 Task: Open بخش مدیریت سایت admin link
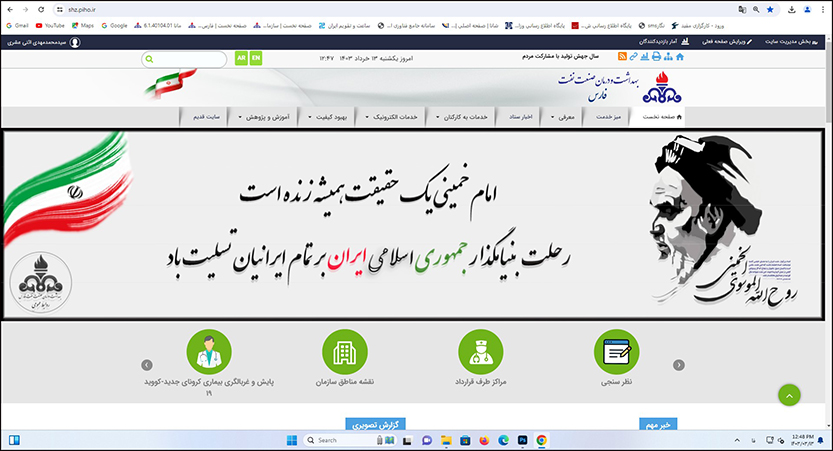click(792, 42)
